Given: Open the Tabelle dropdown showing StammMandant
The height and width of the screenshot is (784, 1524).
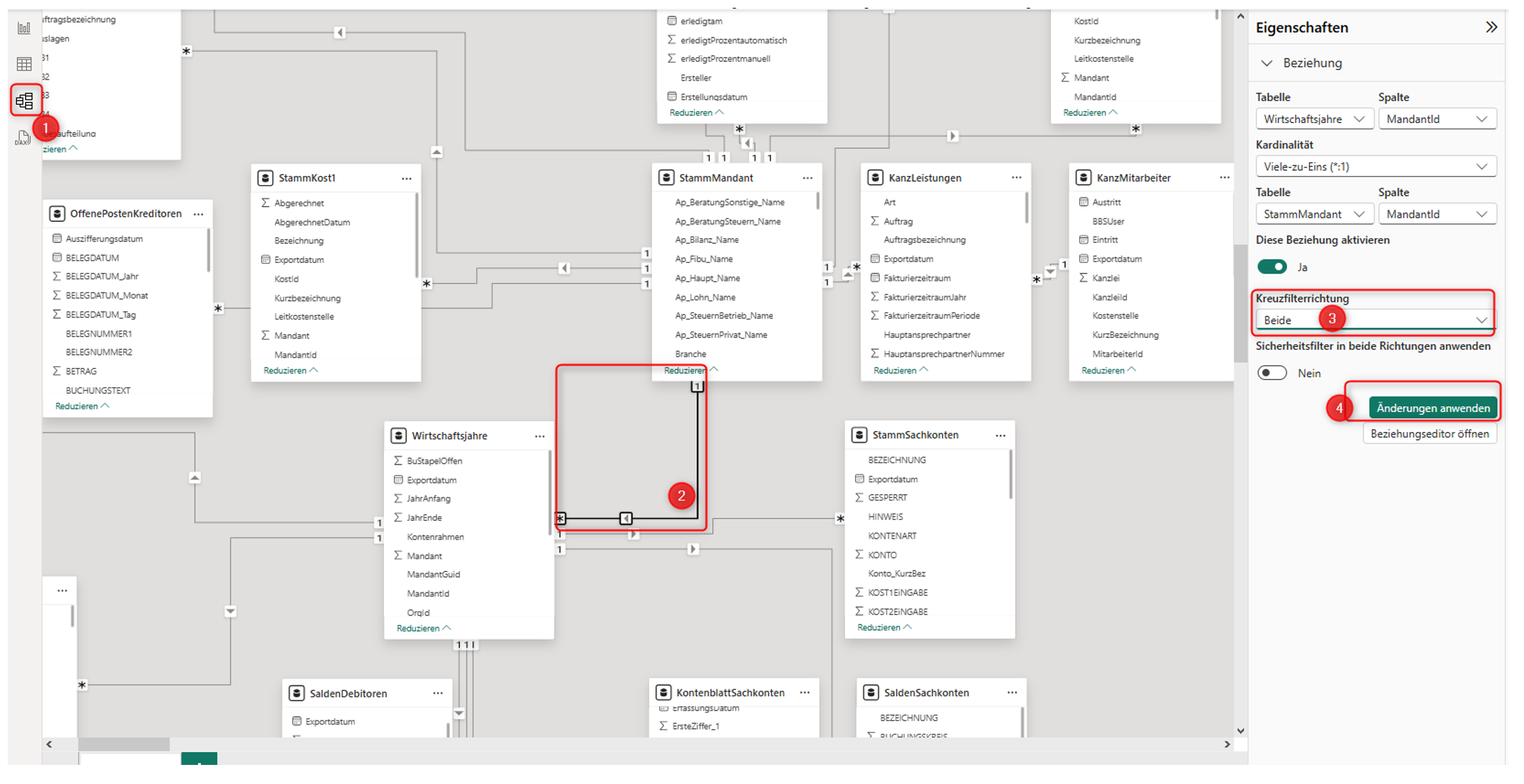Looking at the screenshot, I should click(x=1314, y=214).
